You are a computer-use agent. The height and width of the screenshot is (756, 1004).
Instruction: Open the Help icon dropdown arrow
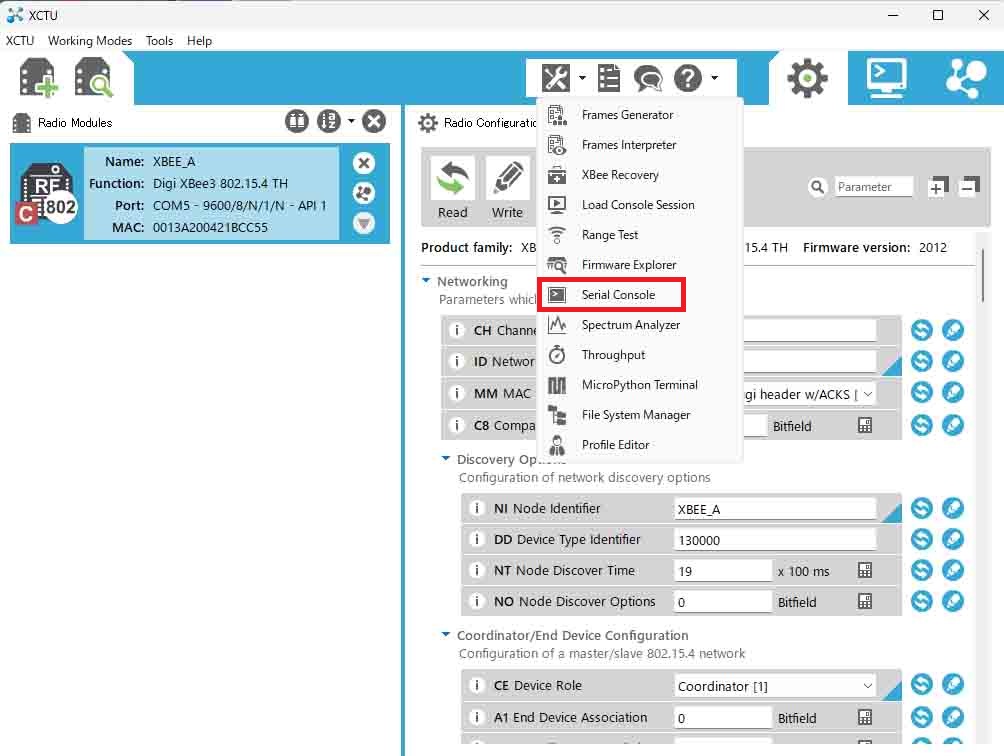pos(715,78)
